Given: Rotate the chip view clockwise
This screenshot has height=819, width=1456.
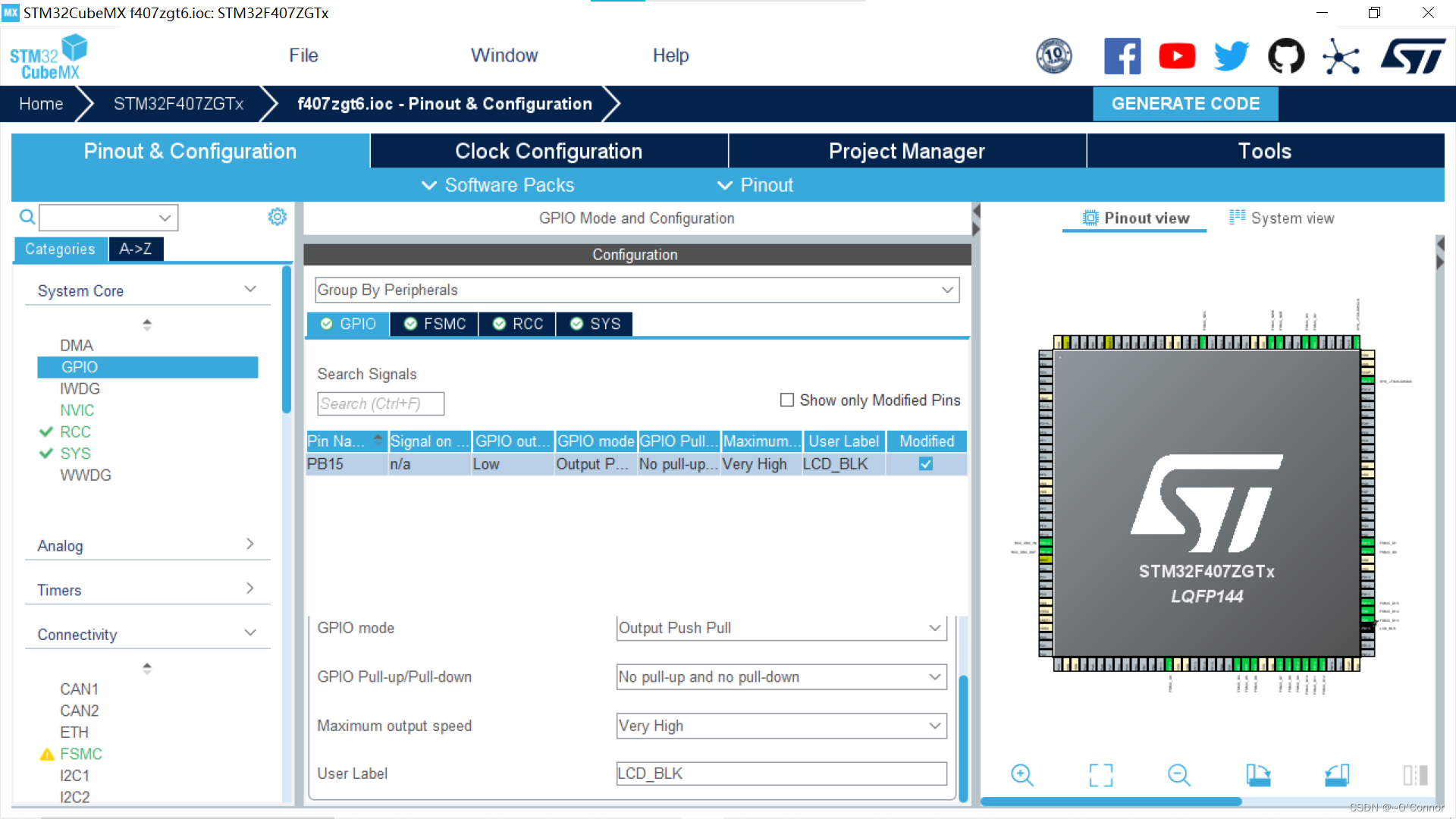Looking at the screenshot, I should (1258, 775).
